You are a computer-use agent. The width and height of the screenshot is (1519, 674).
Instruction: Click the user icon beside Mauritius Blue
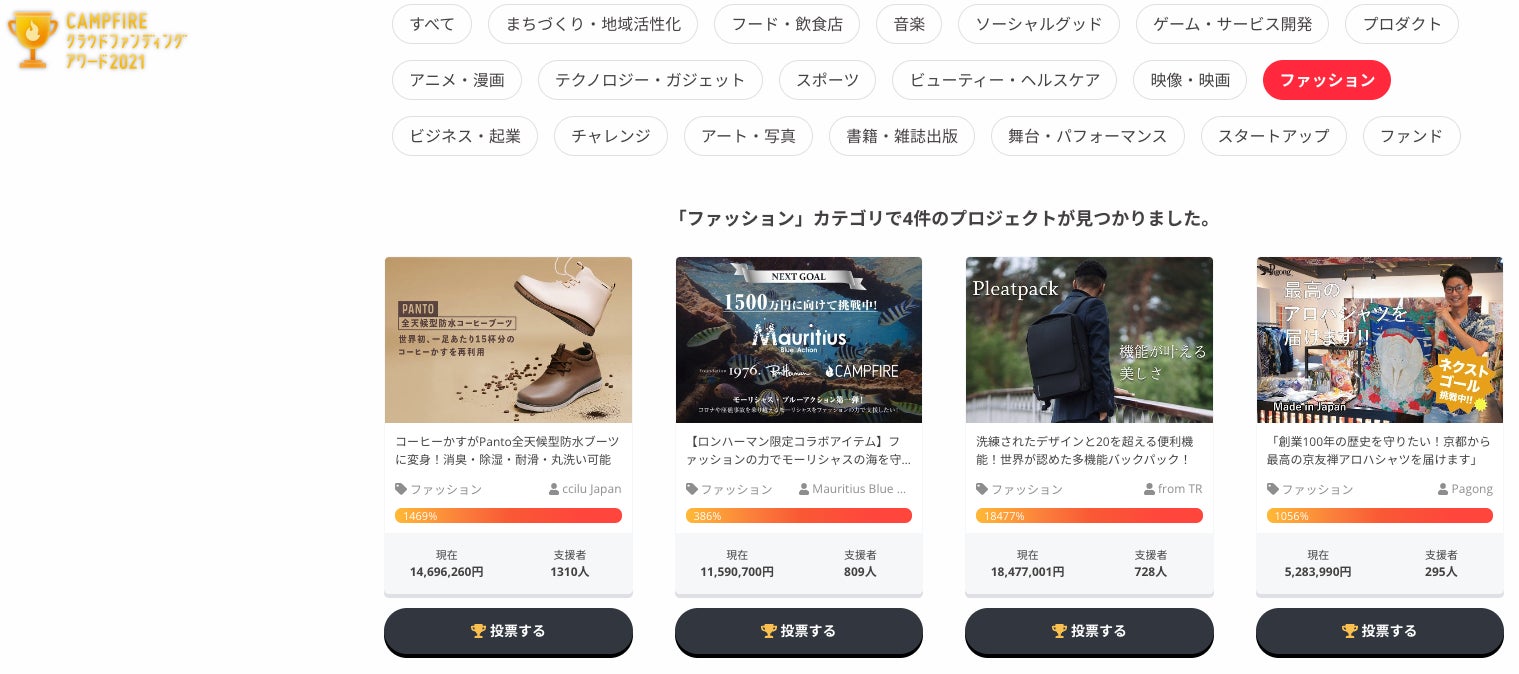[x=804, y=489]
